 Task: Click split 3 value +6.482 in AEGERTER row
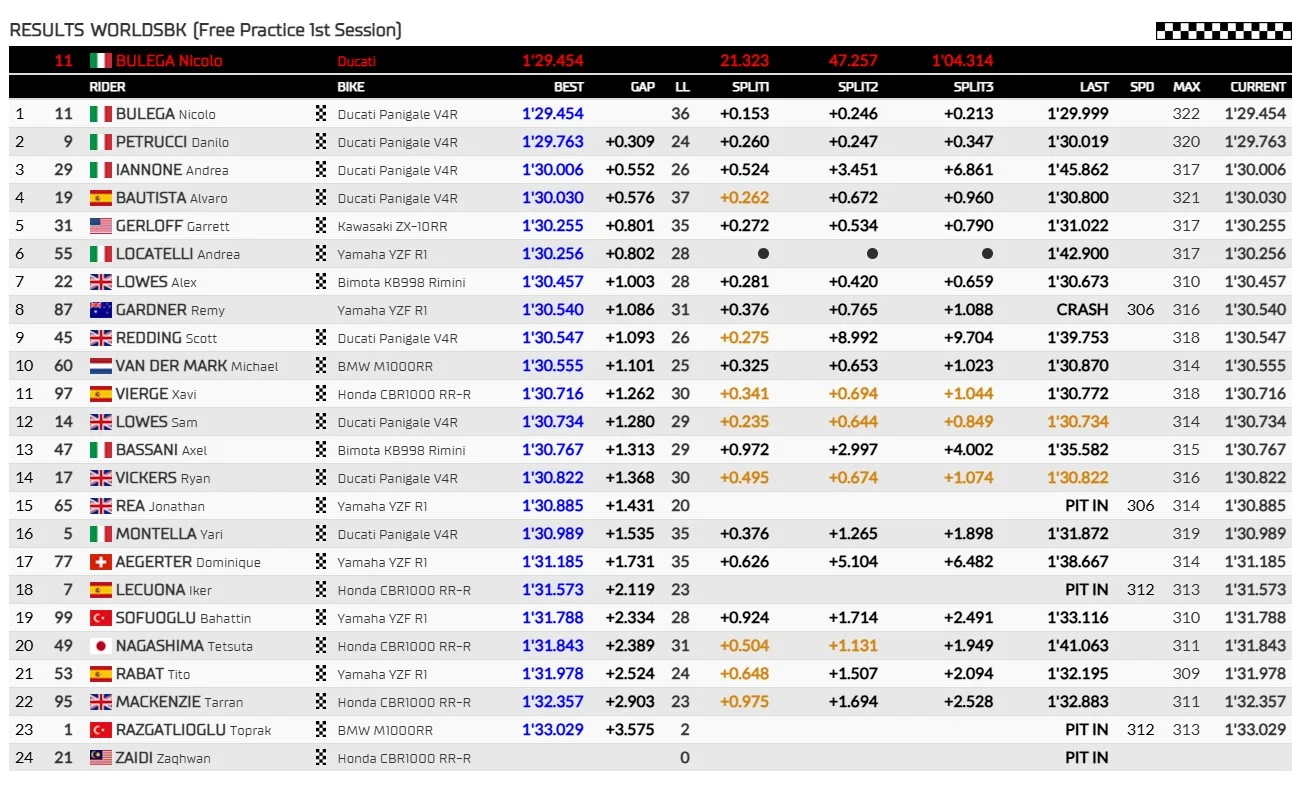pos(969,562)
